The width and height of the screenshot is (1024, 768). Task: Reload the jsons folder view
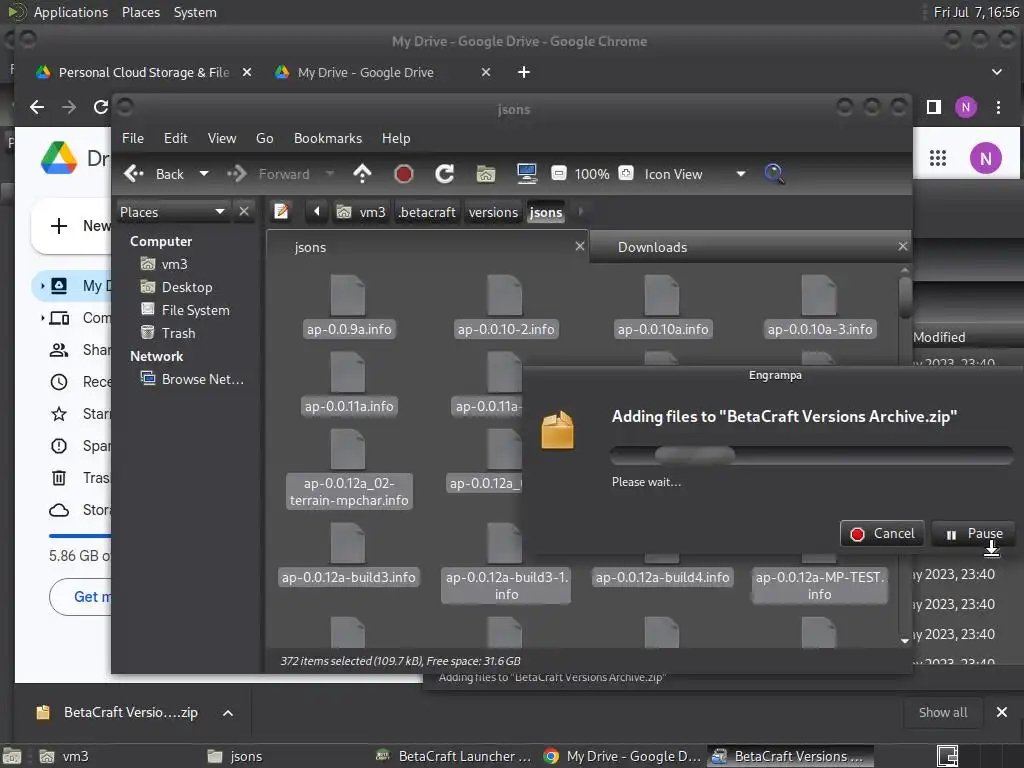[x=445, y=174]
